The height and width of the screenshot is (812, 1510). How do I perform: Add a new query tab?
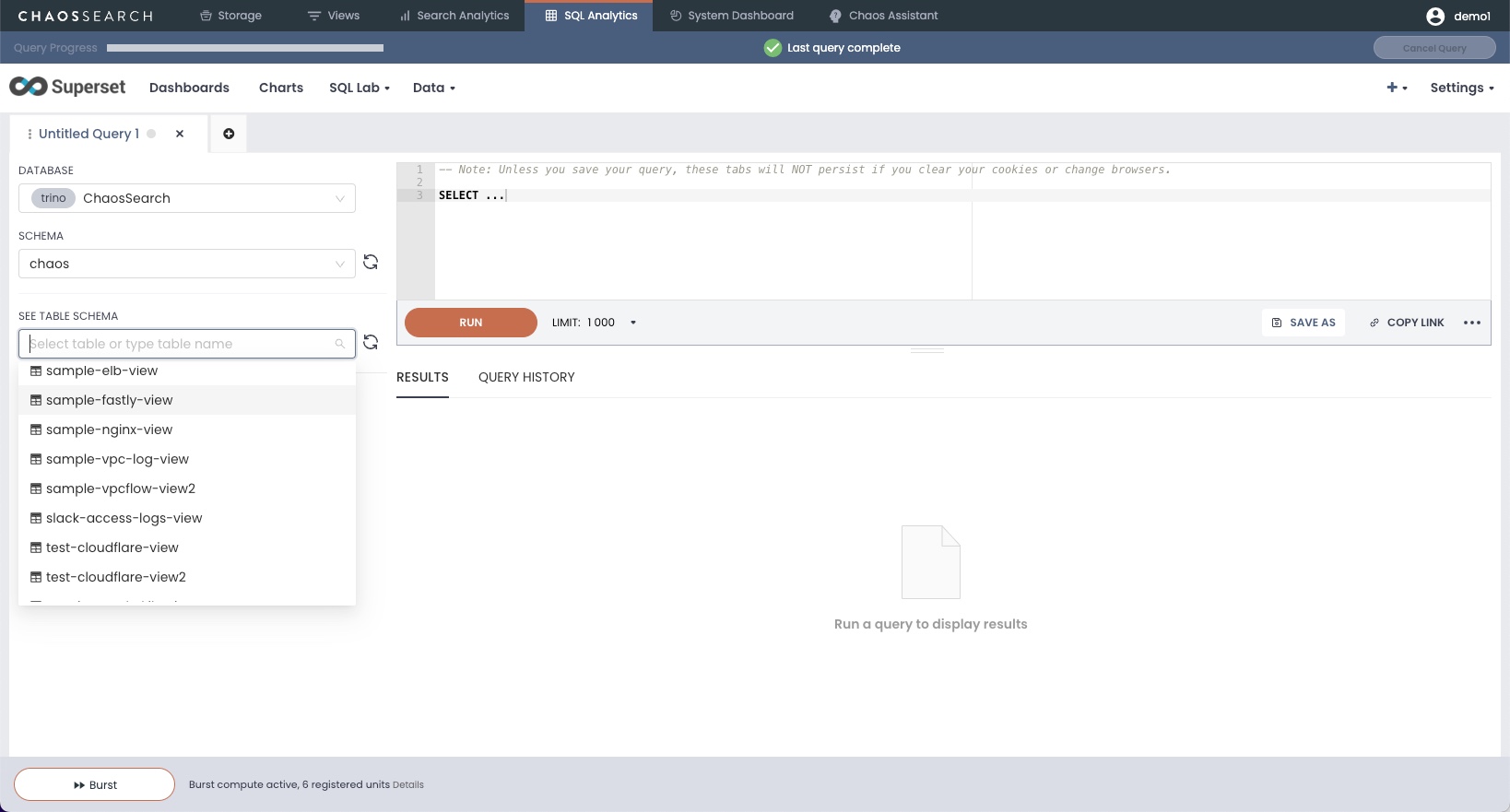coord(229,134)
